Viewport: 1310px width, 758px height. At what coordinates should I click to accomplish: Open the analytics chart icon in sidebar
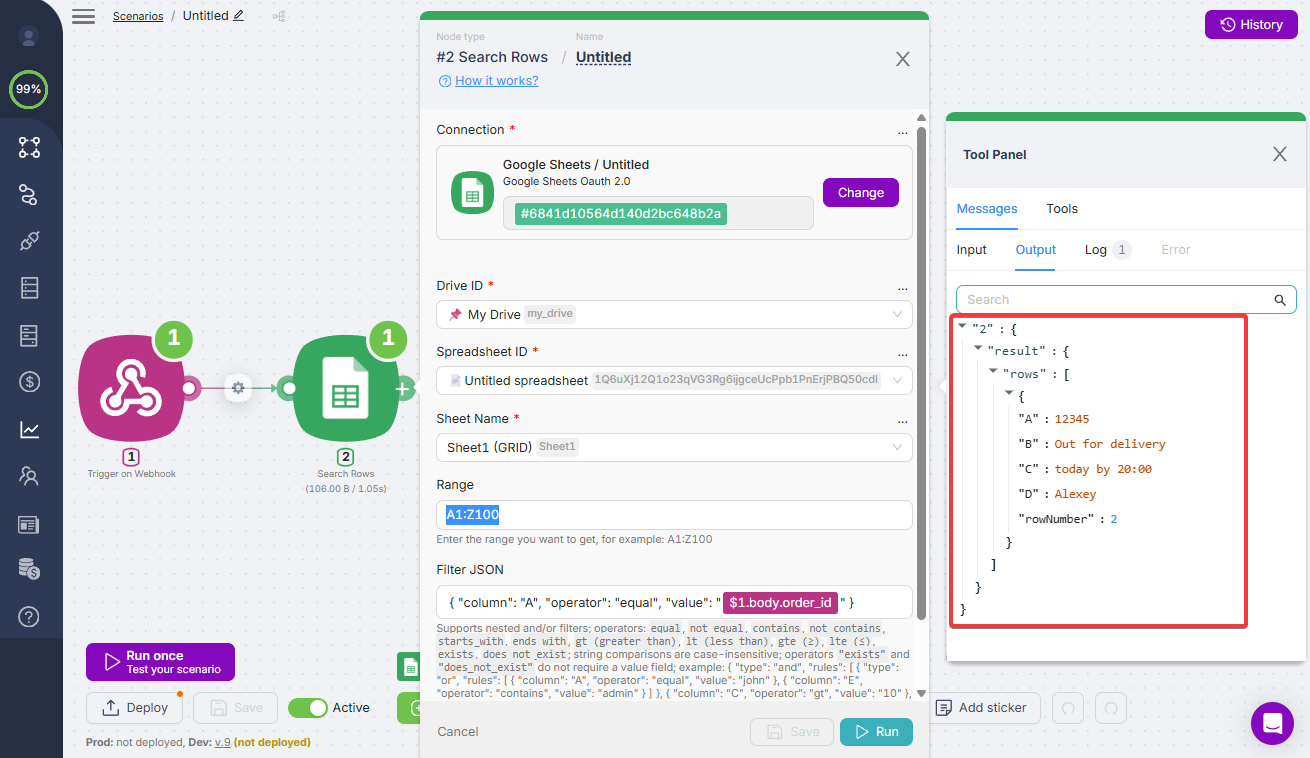point(29,429)
